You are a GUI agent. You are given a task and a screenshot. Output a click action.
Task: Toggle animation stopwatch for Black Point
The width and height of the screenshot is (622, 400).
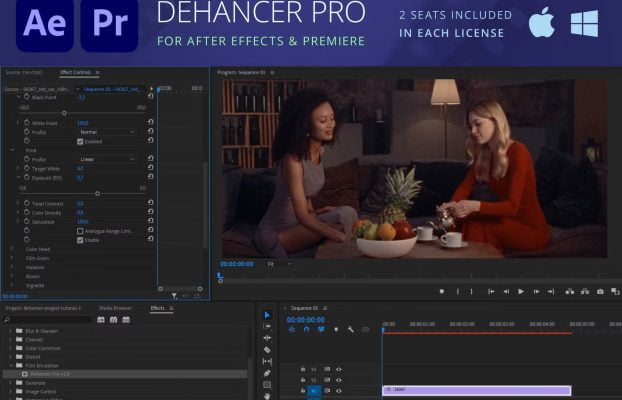pos(27,97)
